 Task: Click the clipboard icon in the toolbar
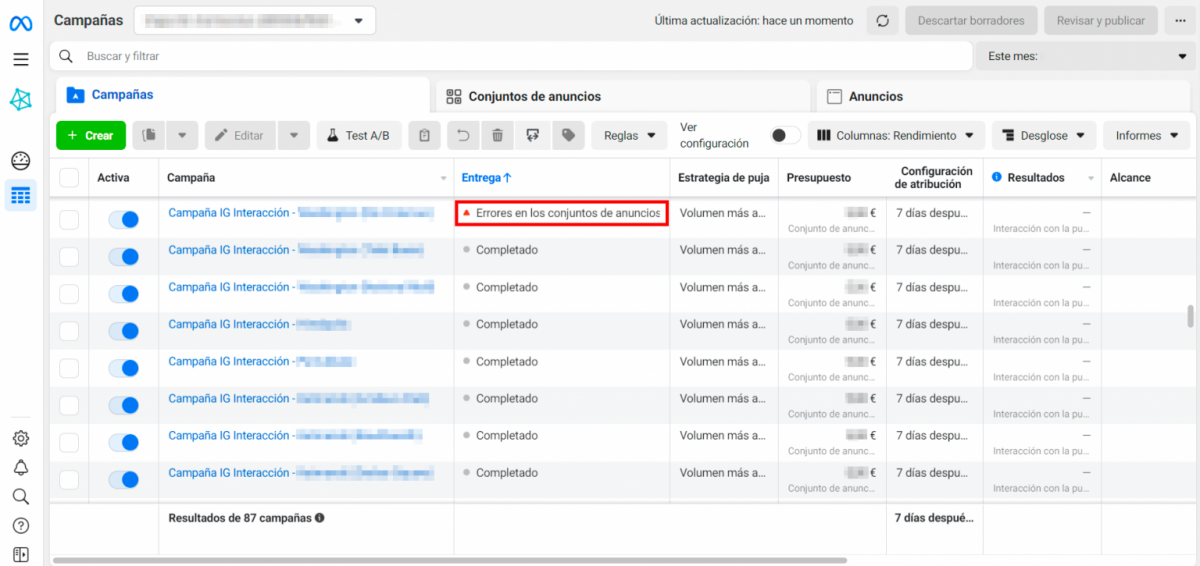(425, 136)
